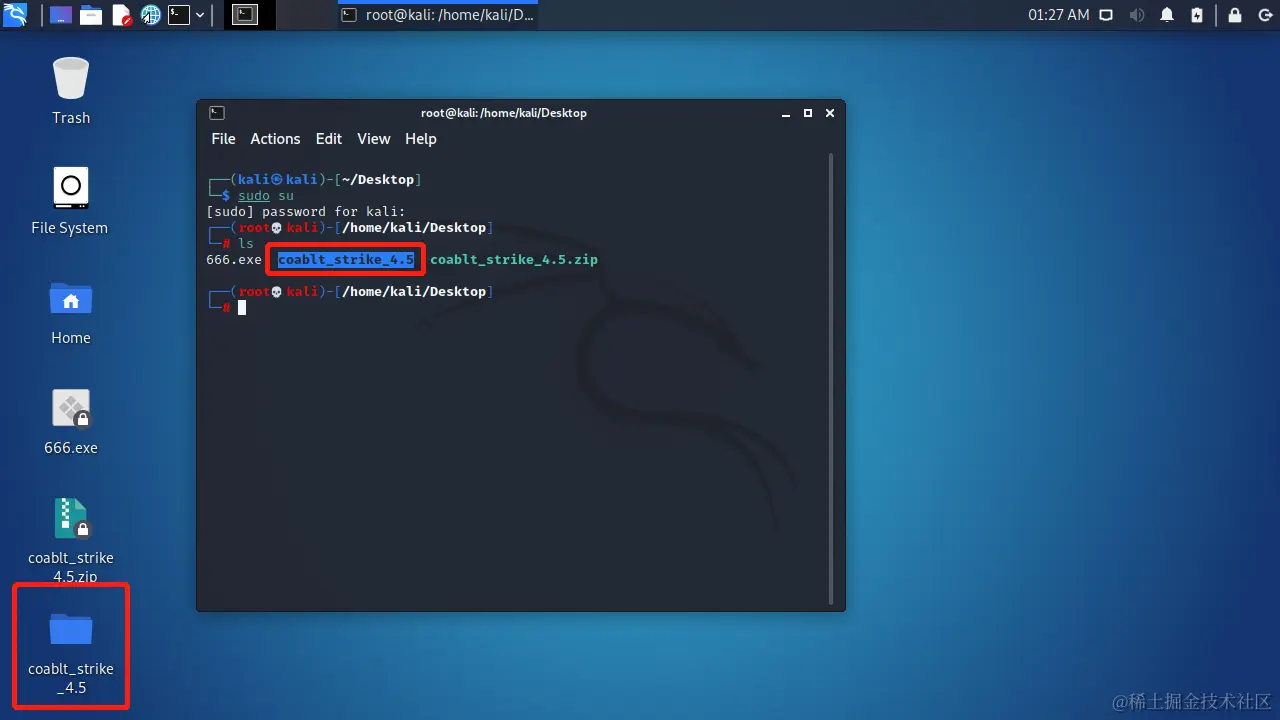Open the terminal Help menu
This screenshot has height=720, width=1280.
click(421, 139)
